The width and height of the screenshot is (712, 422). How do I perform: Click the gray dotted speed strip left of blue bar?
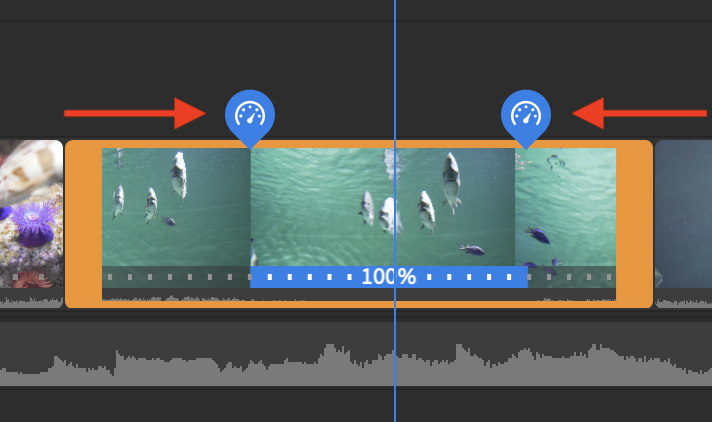coord(176,277)
